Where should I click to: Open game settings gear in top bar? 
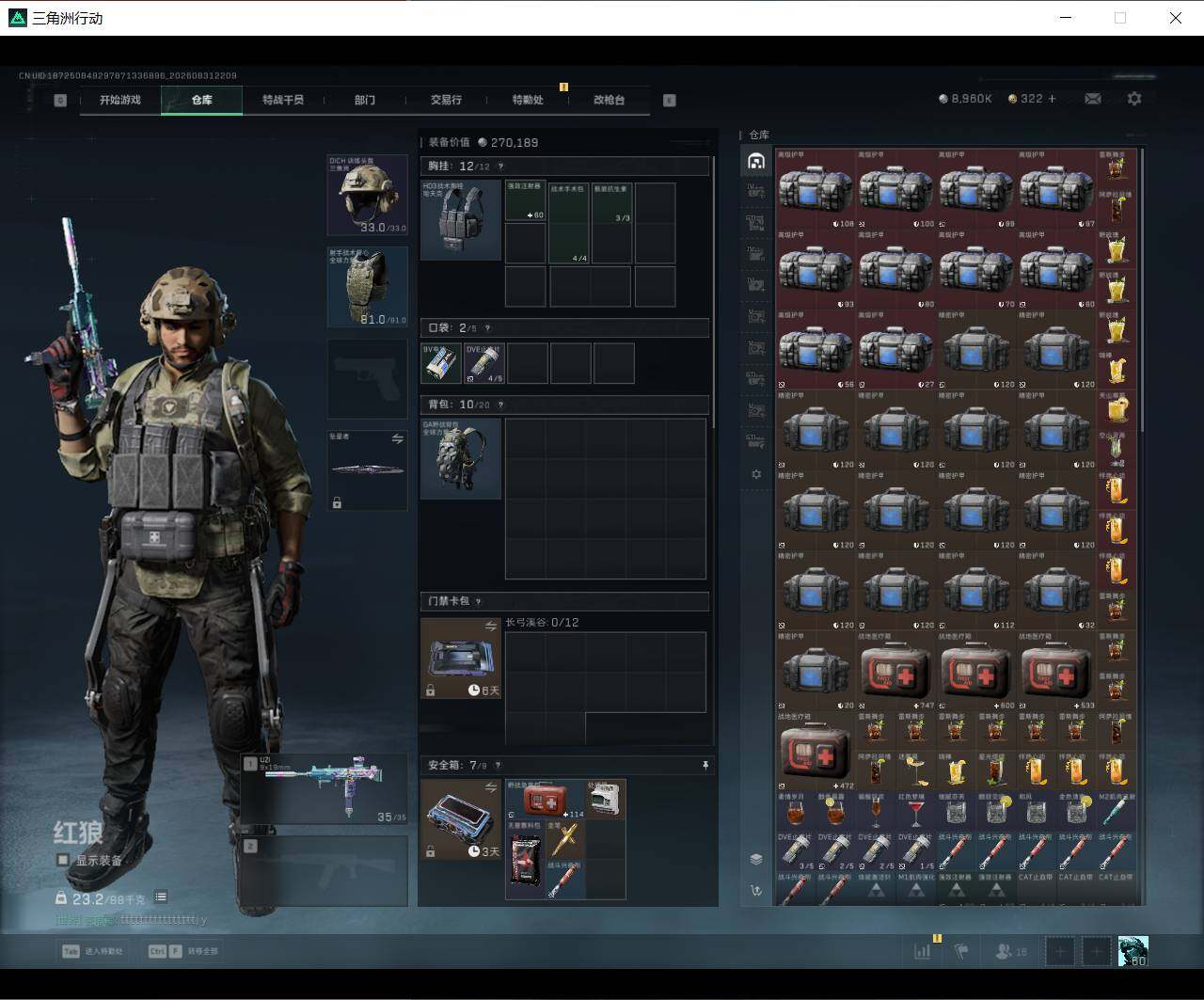tap(1134, 99)
